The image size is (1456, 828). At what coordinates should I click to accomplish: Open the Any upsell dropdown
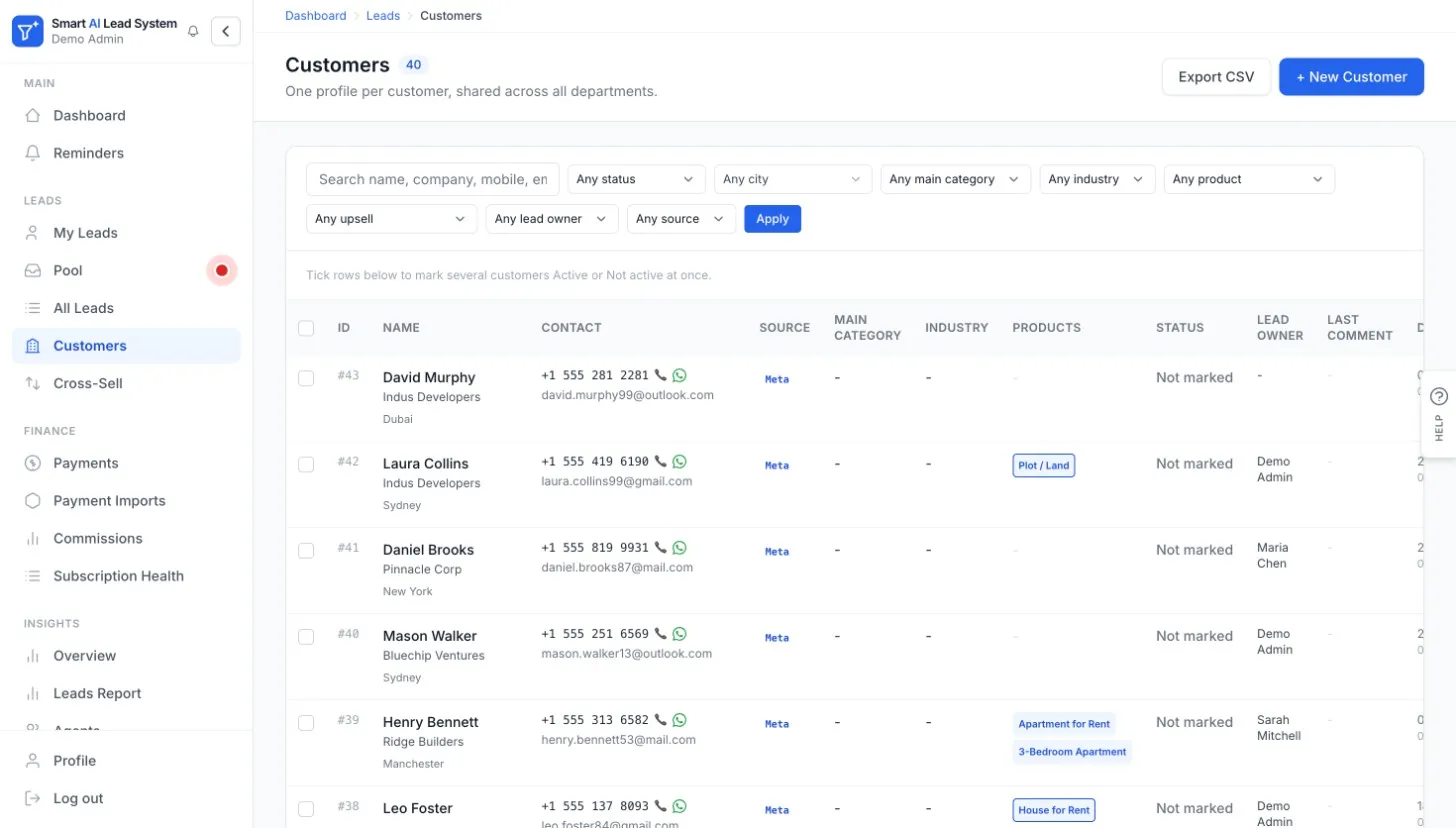391,219
